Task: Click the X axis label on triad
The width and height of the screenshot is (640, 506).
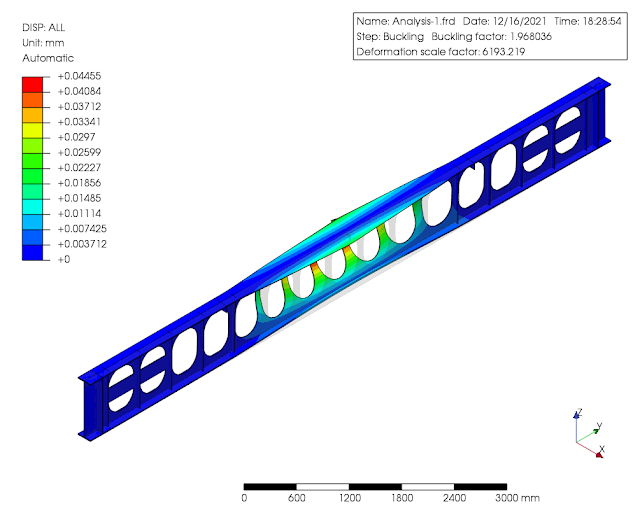Action: 601,449
